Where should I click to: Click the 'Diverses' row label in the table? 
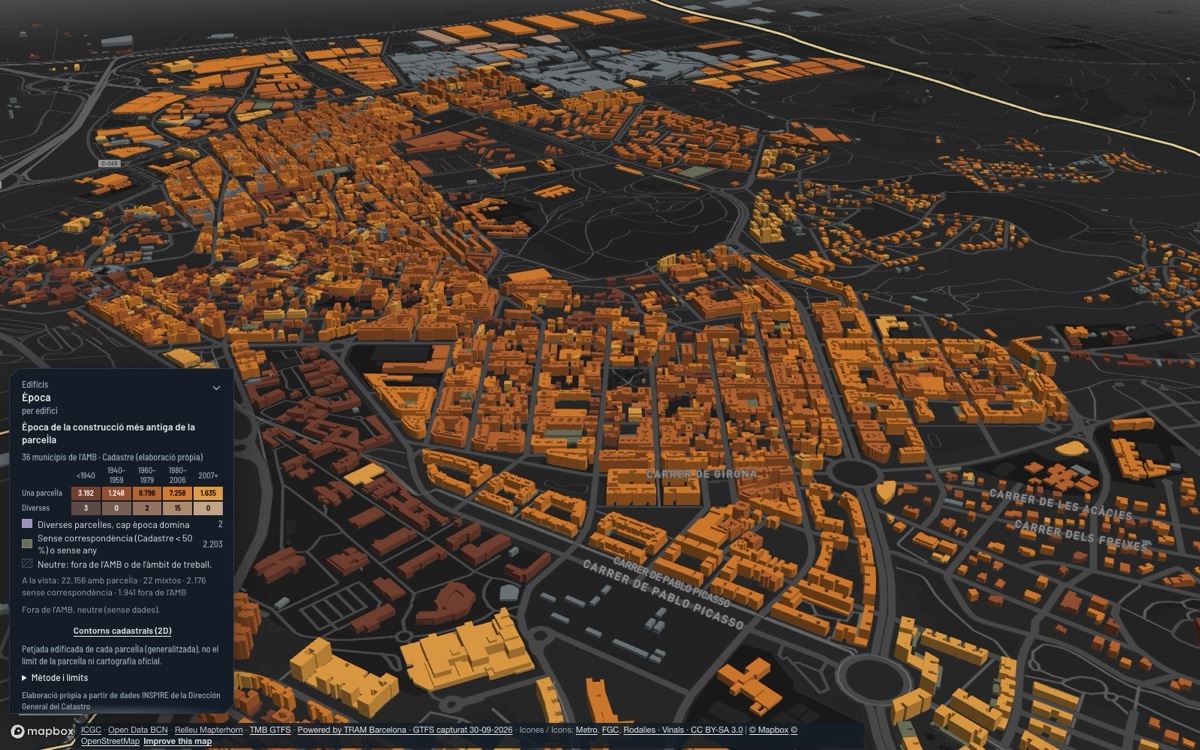tap(37, 508)
